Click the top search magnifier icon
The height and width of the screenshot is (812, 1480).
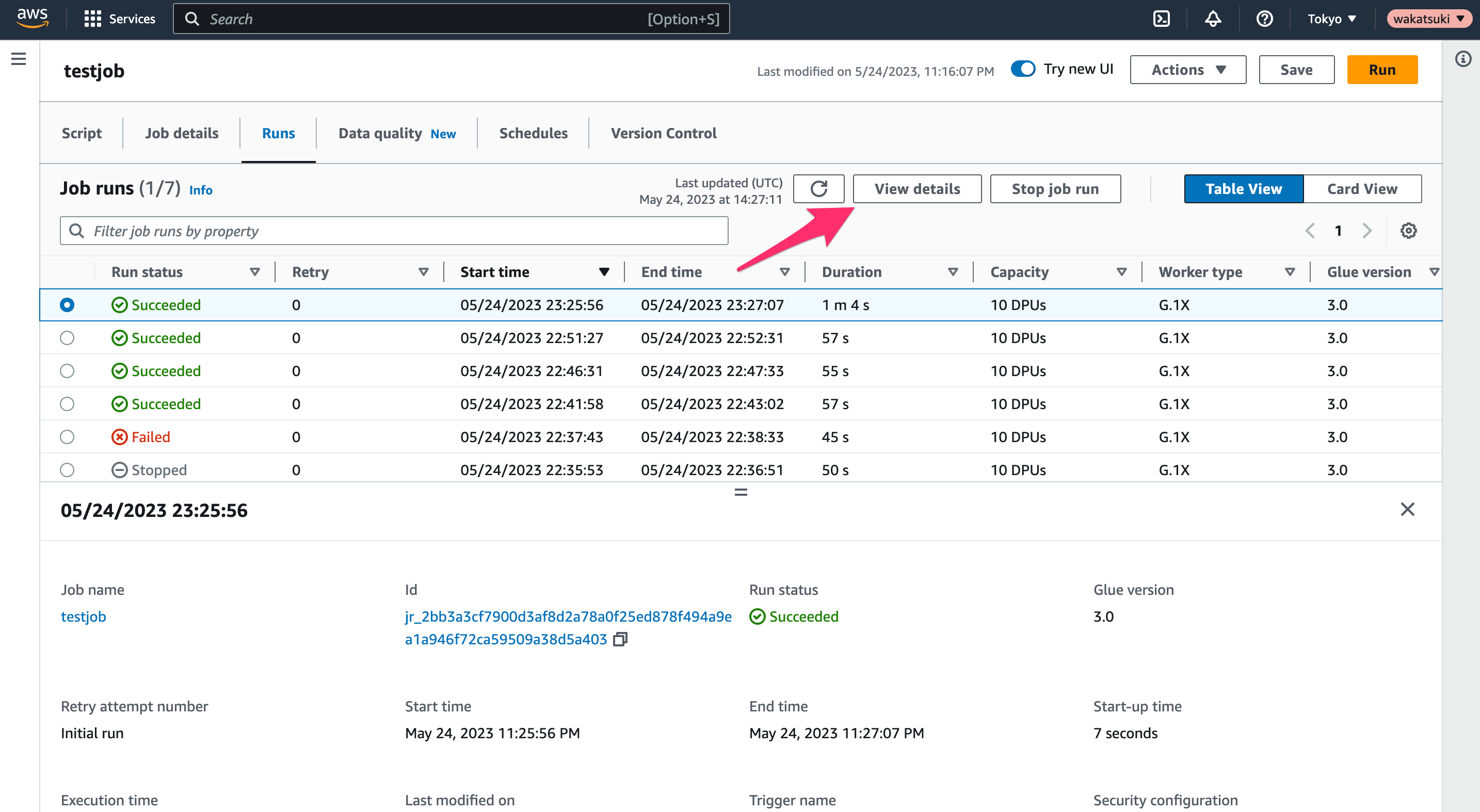click(192, 19)
